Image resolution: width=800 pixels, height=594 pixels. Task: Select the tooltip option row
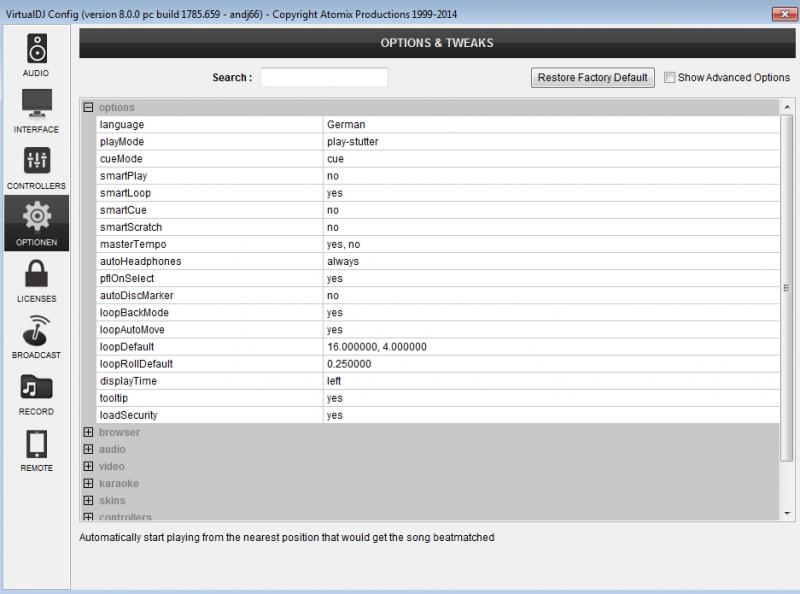438,398
